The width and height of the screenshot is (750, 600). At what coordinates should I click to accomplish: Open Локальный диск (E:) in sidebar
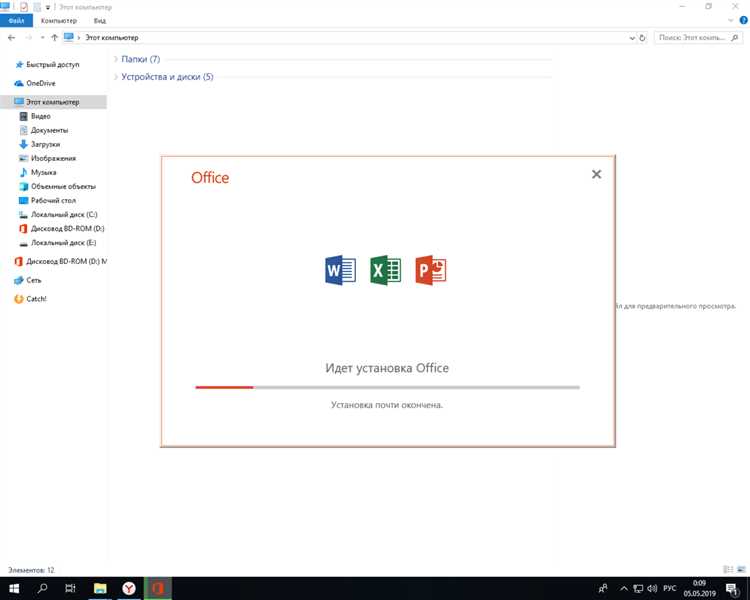(64, 243)
